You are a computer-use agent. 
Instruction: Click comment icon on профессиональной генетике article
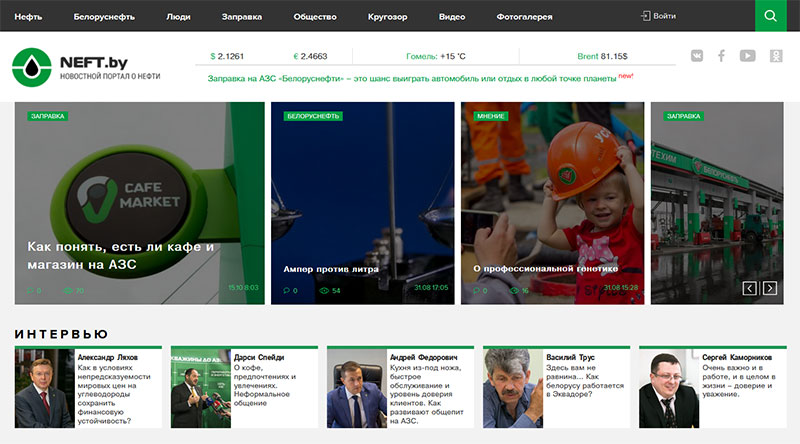coord(477,291)
